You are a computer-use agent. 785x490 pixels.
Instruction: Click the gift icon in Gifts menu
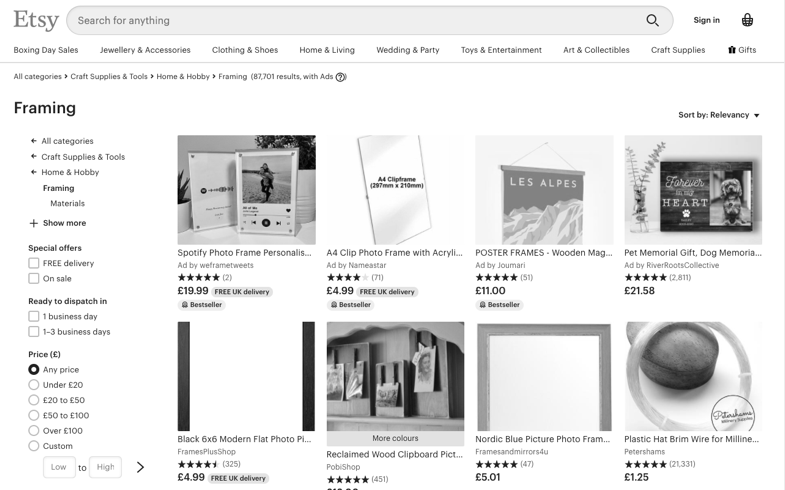pos(732,50)
